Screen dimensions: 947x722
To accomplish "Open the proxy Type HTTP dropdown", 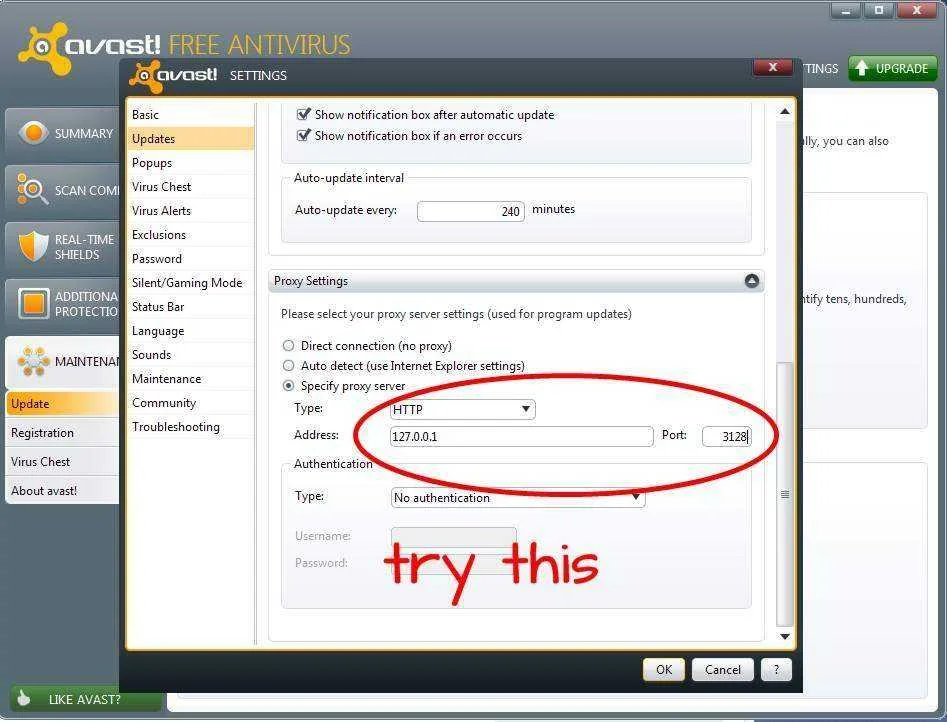I will 463,410.
